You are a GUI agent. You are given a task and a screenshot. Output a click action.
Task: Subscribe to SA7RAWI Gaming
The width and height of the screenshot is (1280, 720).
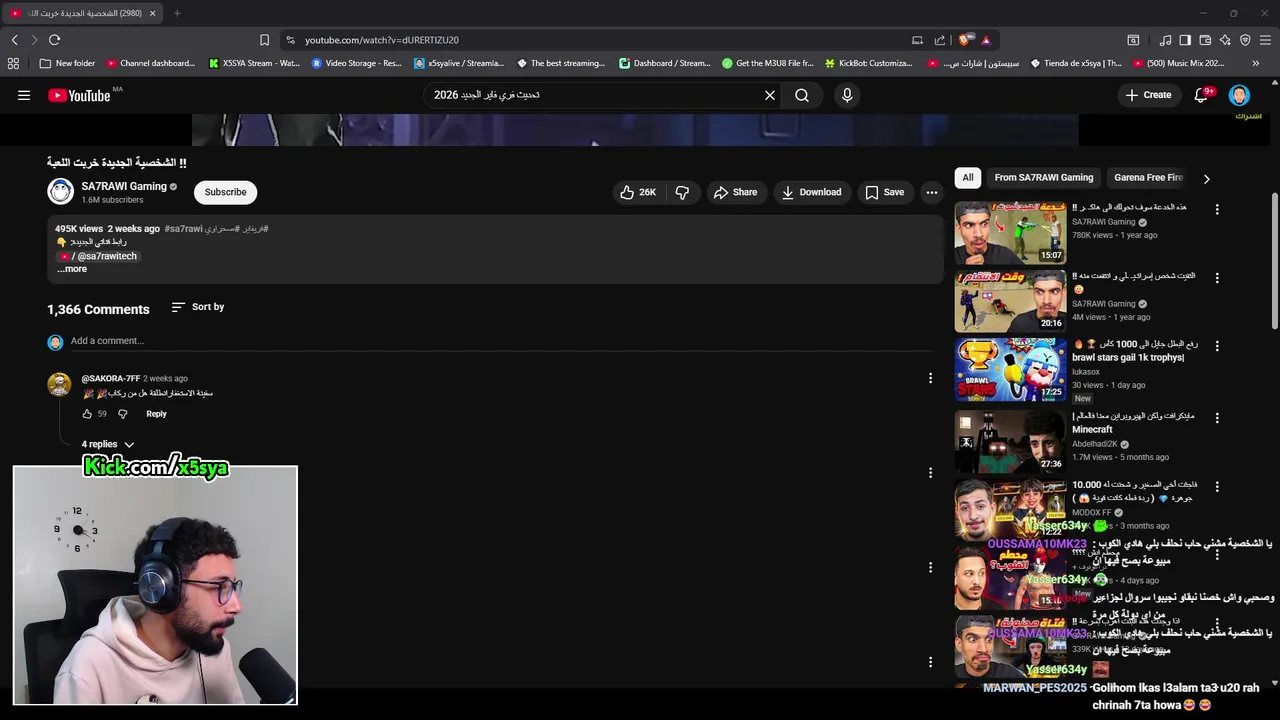(225, 192)
